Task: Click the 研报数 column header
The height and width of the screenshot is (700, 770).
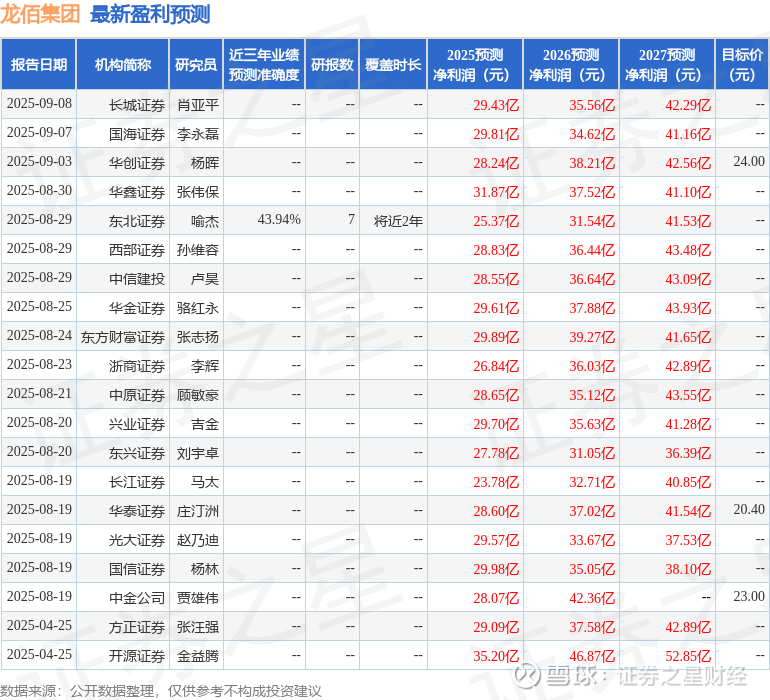Action: 332,64
